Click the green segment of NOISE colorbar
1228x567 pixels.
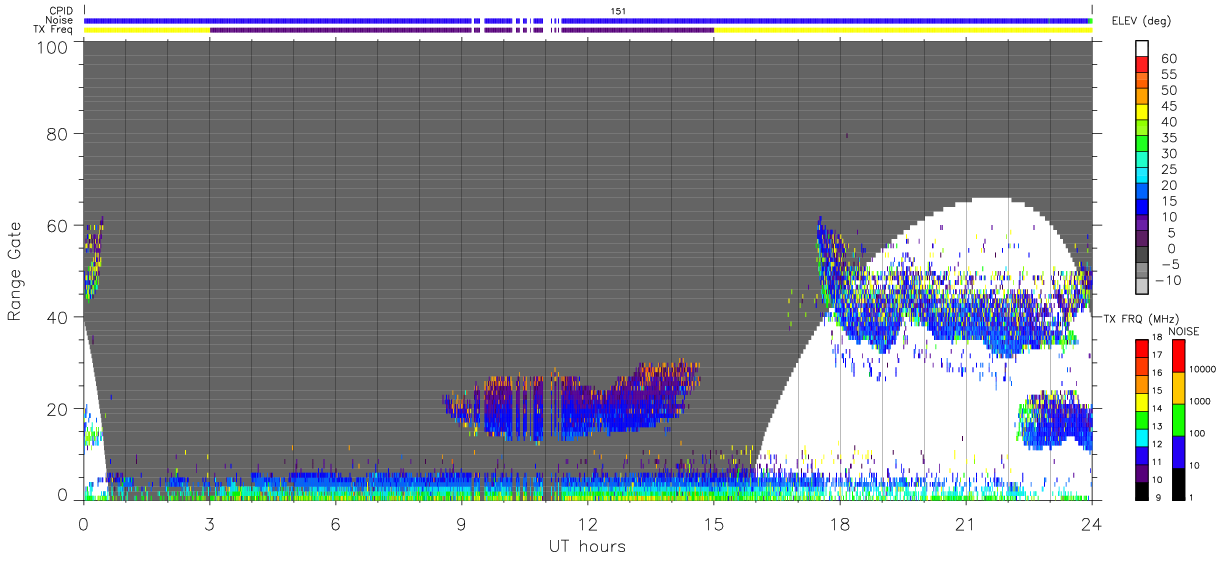pyautogui.click(x=1177, y=420)
